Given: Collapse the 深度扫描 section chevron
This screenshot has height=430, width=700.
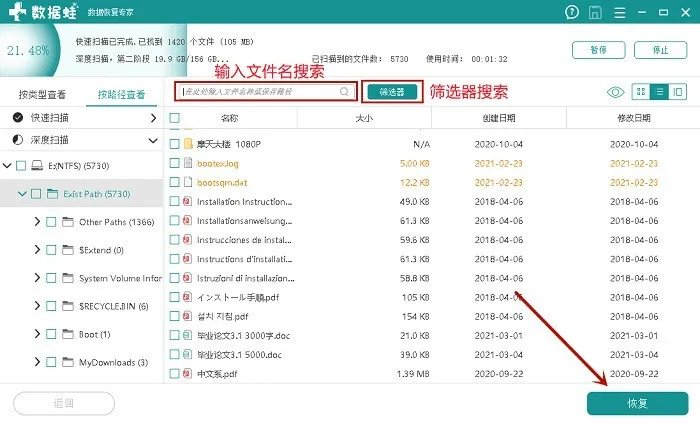Looking at the screenshot, I should click(x=153, y=140).
